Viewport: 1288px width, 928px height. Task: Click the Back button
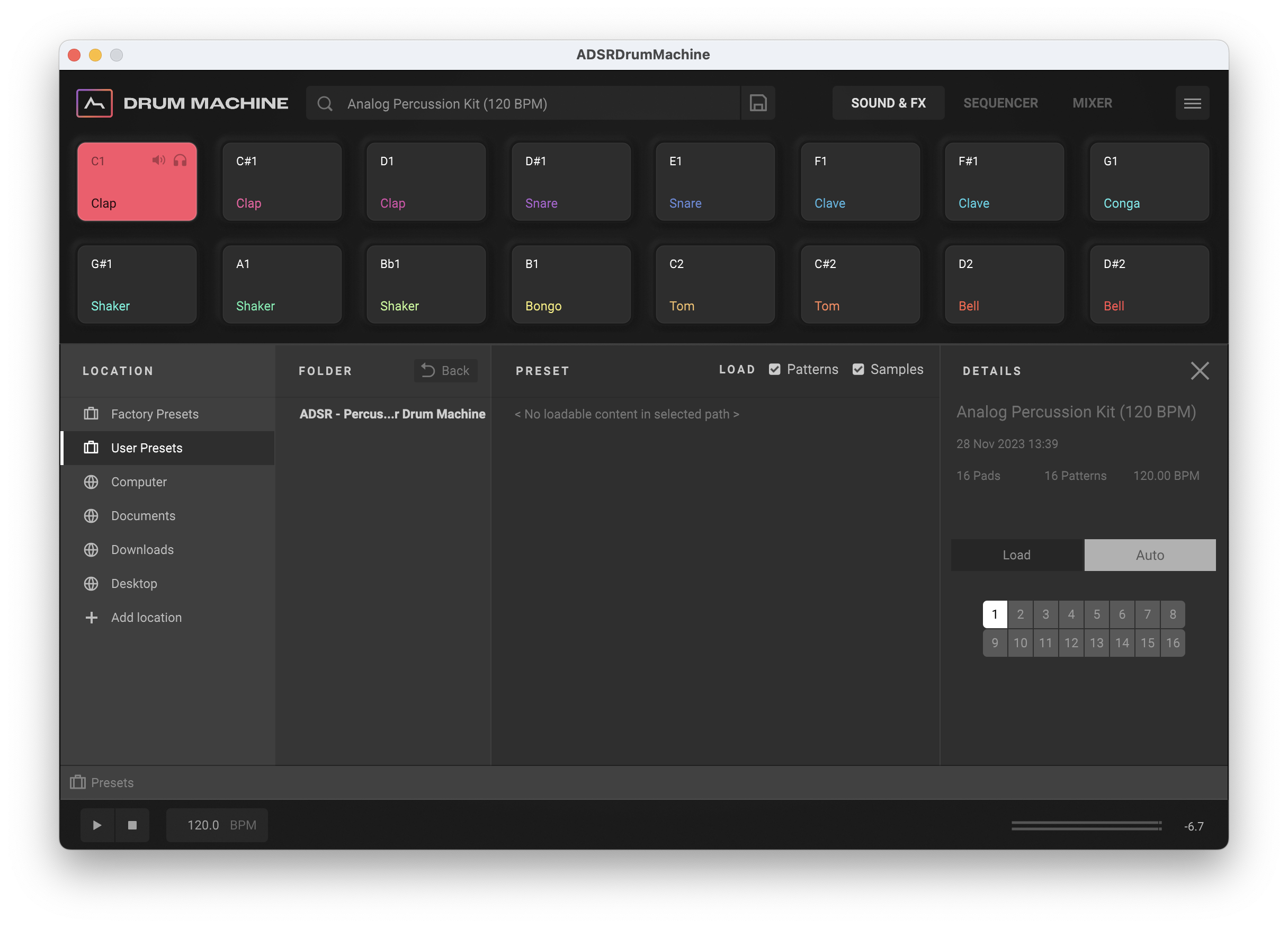[445, 371]
